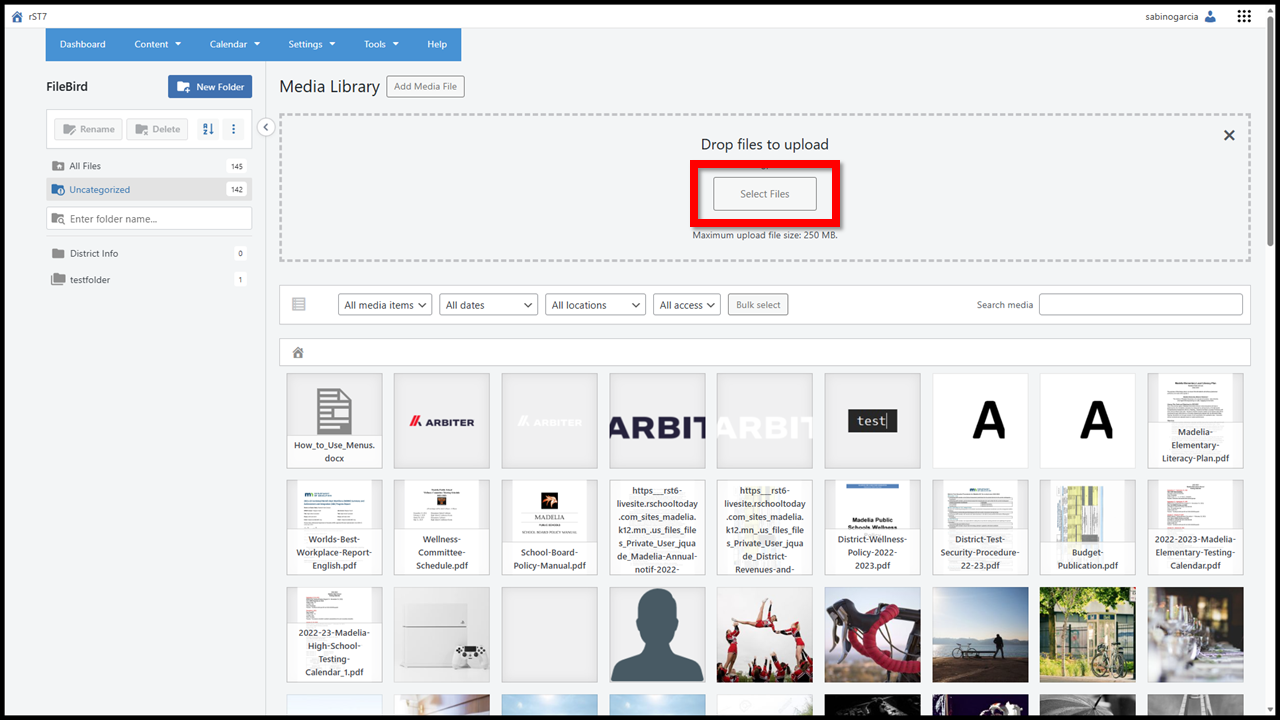
Task: Select the person silhouette avatar image
Action: (657, 635)
